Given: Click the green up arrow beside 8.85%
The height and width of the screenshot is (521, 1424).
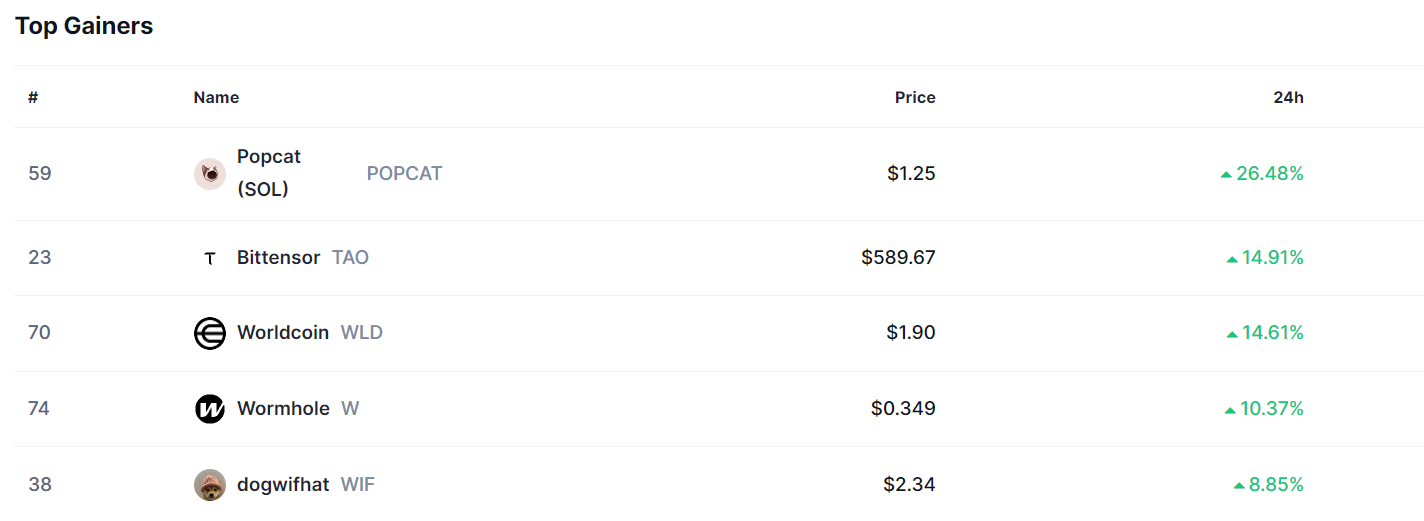Looking at the screenshot, I should 1239,485.
